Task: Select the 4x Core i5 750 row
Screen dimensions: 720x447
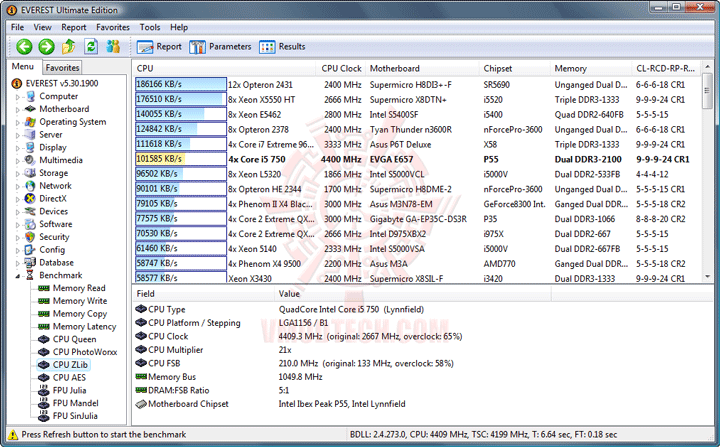Action: click(417, 159)
